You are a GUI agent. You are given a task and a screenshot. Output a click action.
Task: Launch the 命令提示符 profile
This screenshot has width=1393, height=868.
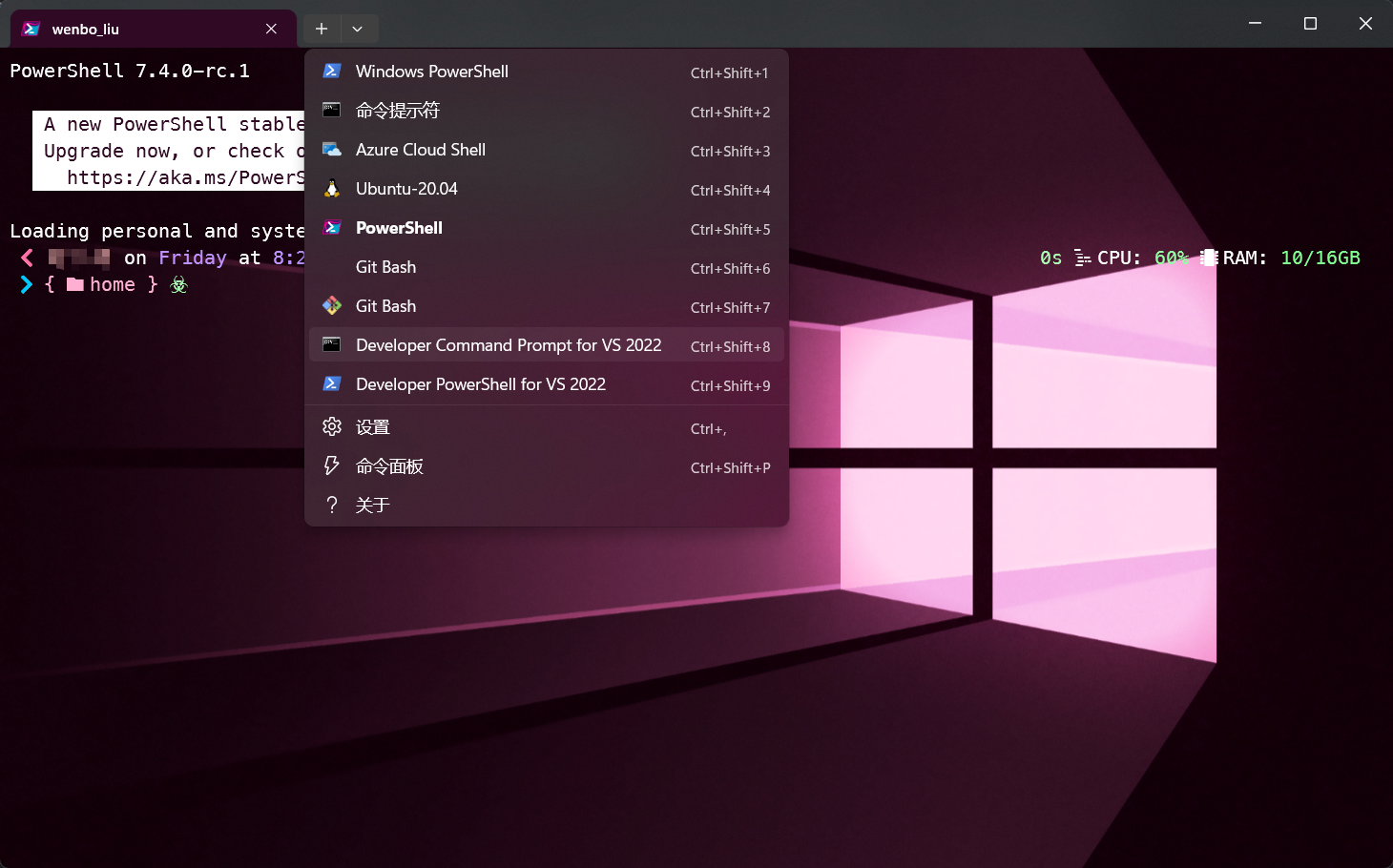(x=547, y=111)
